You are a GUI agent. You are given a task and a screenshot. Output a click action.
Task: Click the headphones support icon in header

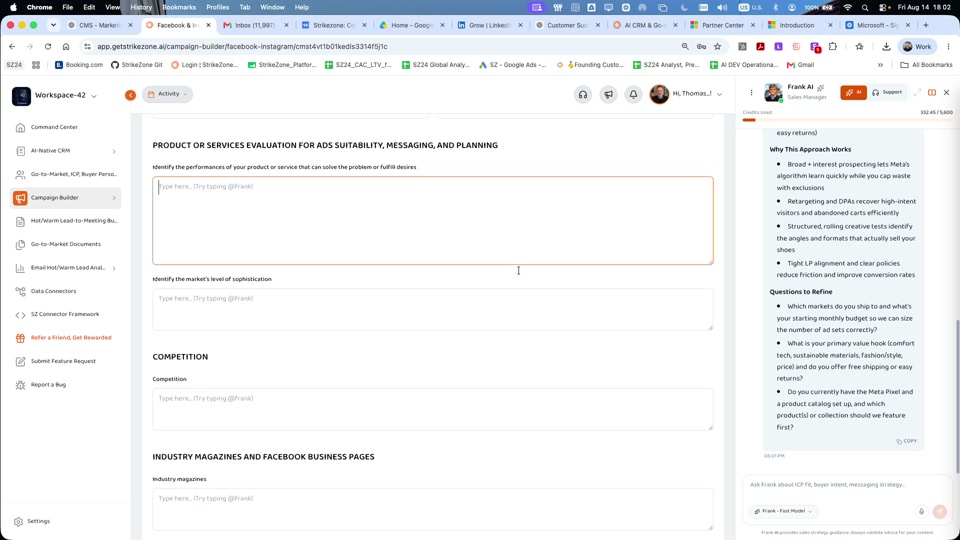(583, 94)
